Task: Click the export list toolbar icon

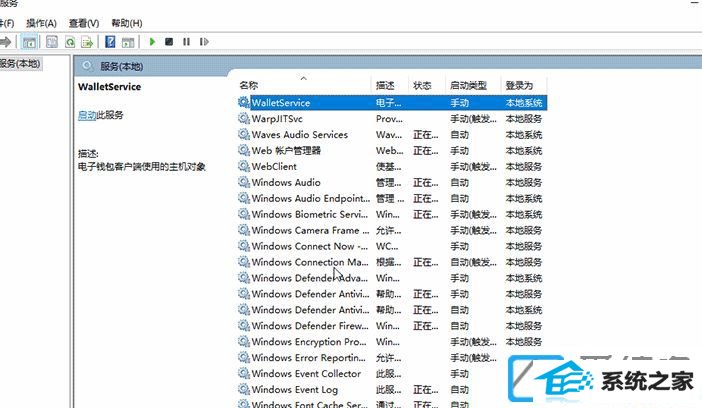Action: point(87,42)
